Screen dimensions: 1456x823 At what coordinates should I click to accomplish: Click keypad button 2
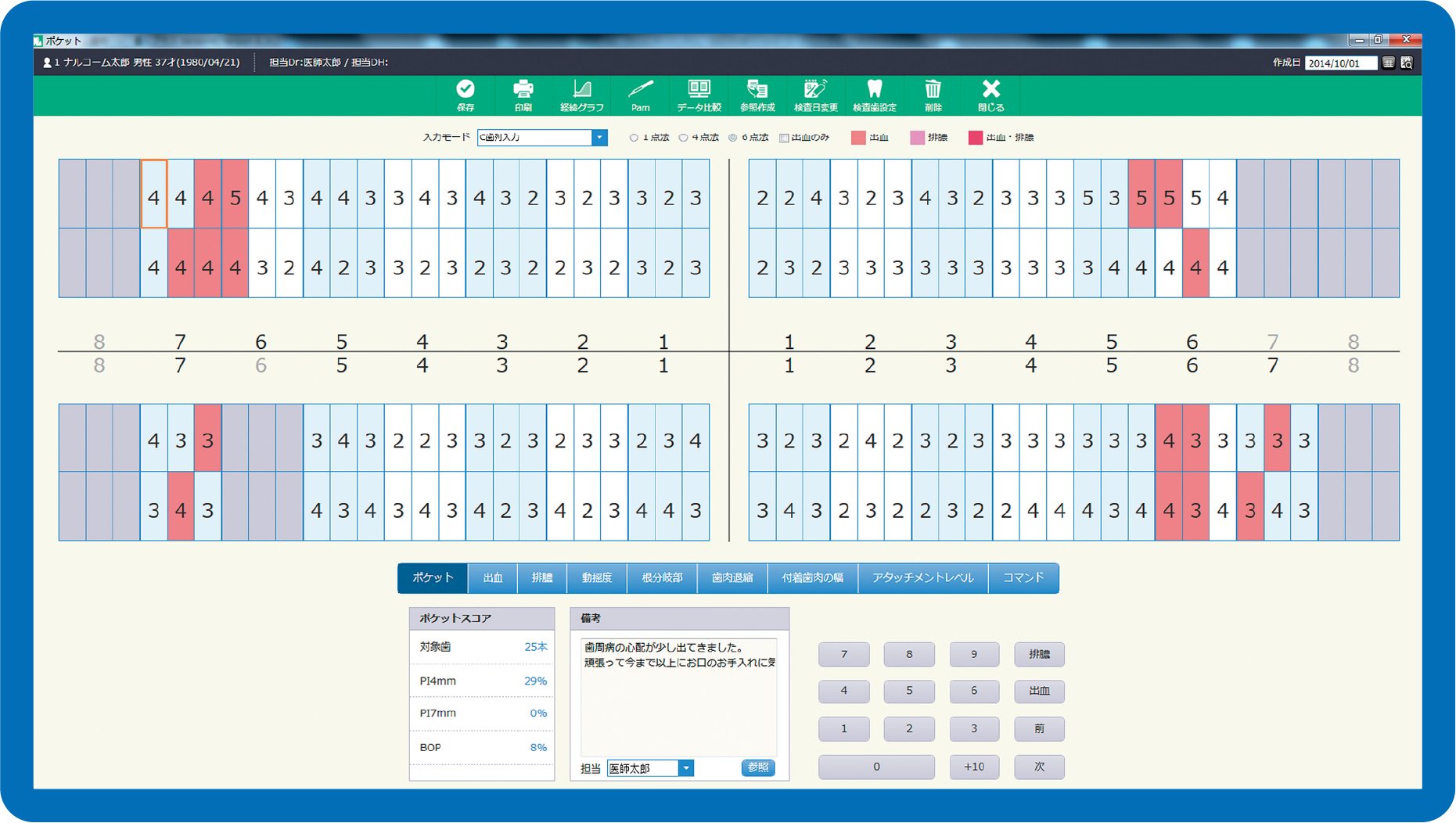(x=909, y=729)
